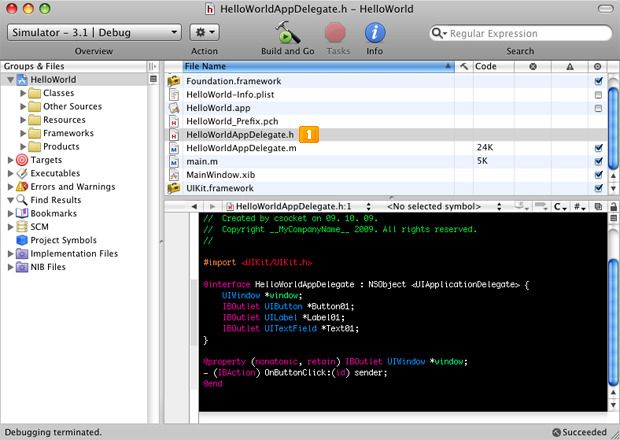Select the Project Symbols cube icon
This screenshot has height=440, width=620.
click(22, 240)
